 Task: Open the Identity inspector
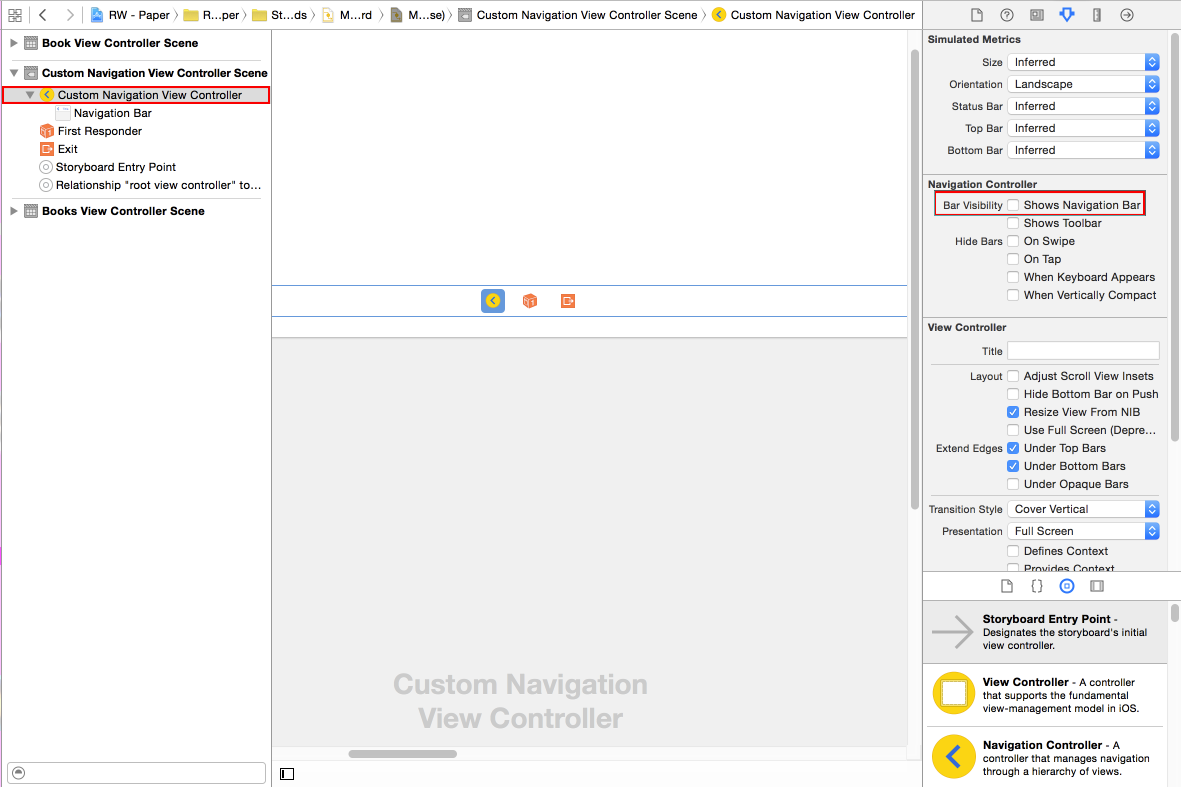coord(1037,15)
